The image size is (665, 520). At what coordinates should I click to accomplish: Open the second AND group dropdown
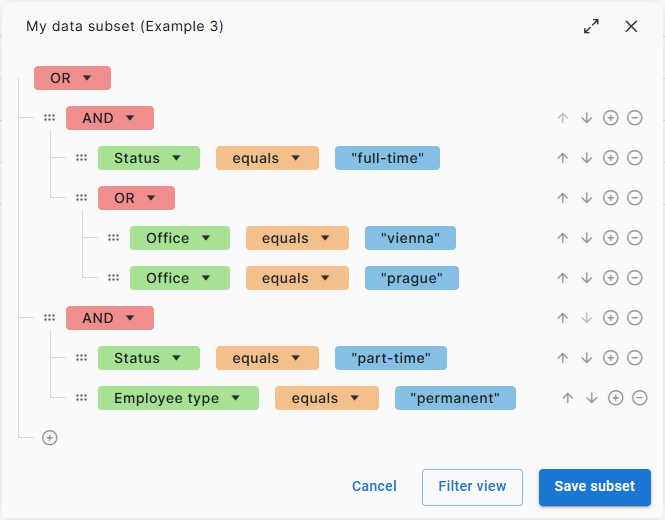click(x=109, y=318)
